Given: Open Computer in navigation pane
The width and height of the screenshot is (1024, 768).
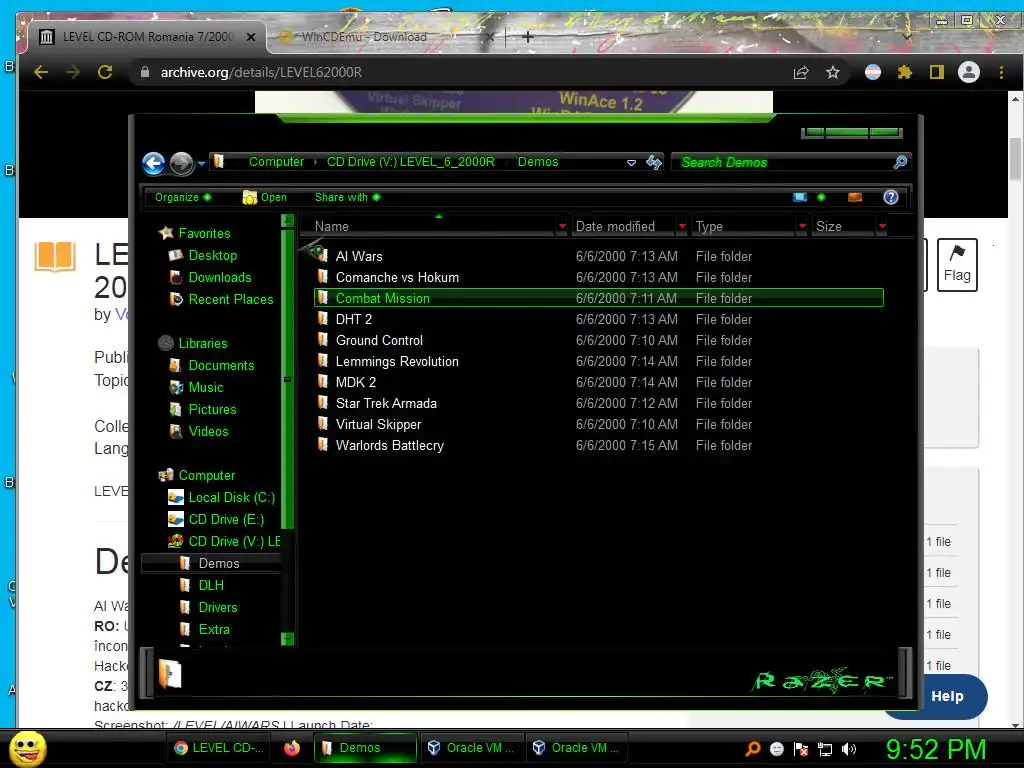Looking at the screenshot, I should pyautogui.click(x=206, y=475).
